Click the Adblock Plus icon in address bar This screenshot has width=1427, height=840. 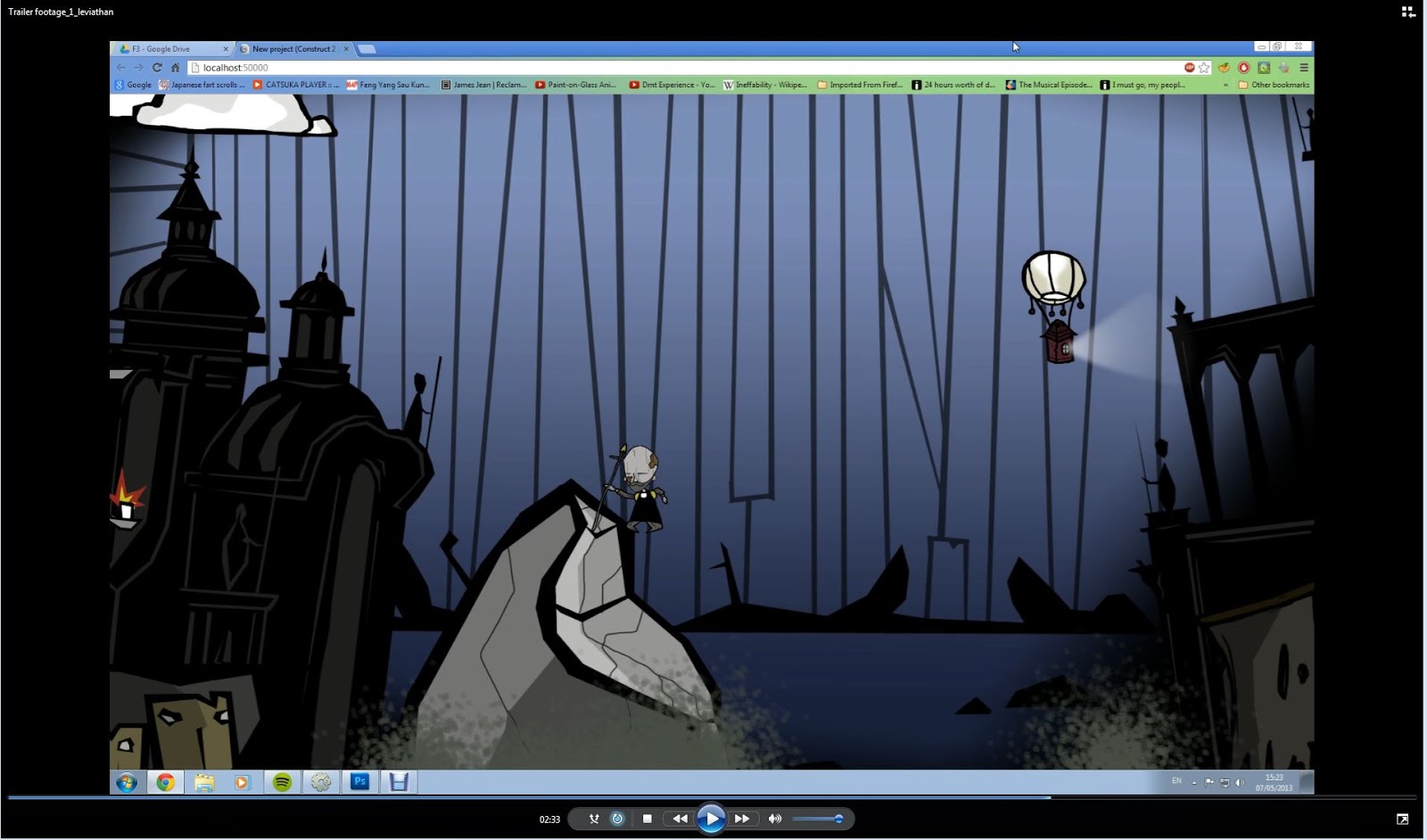[x=1190, y=68]
